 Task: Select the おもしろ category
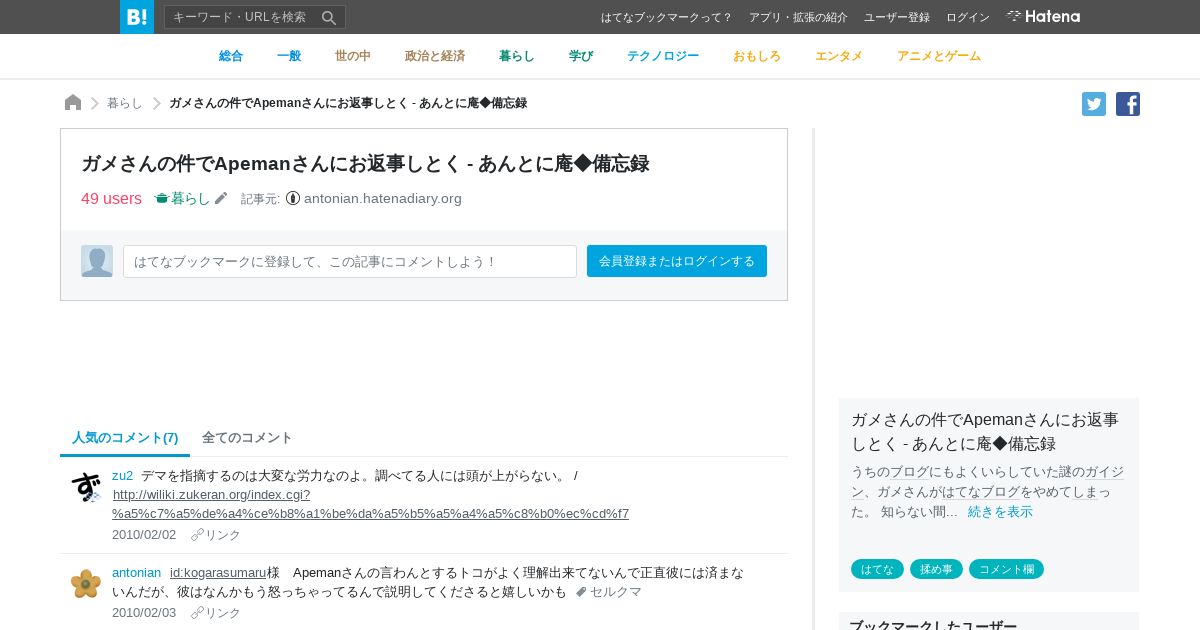pos(757,56)
